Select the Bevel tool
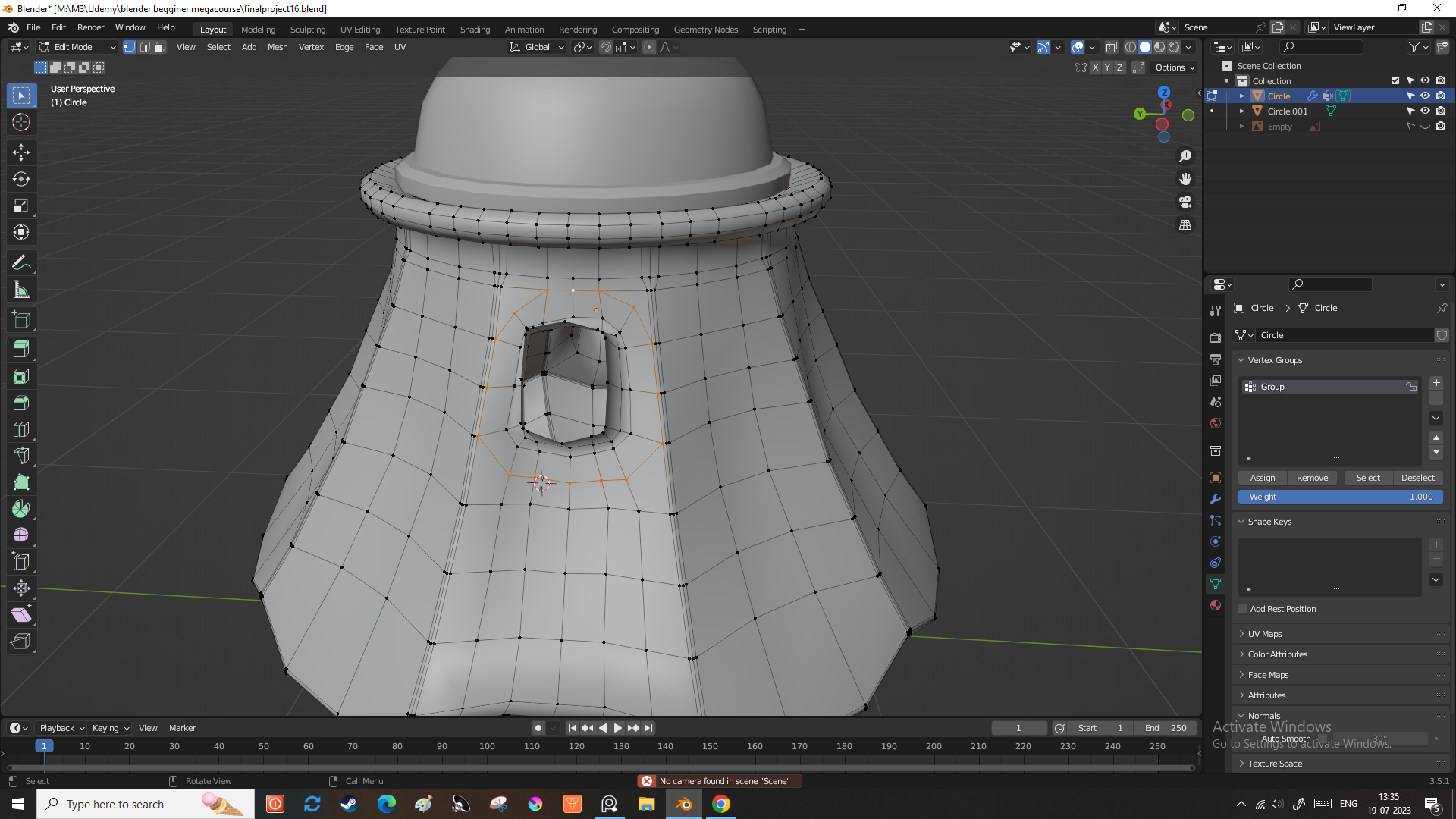Viewport: 1456px width, 819px height. (21, 403)
